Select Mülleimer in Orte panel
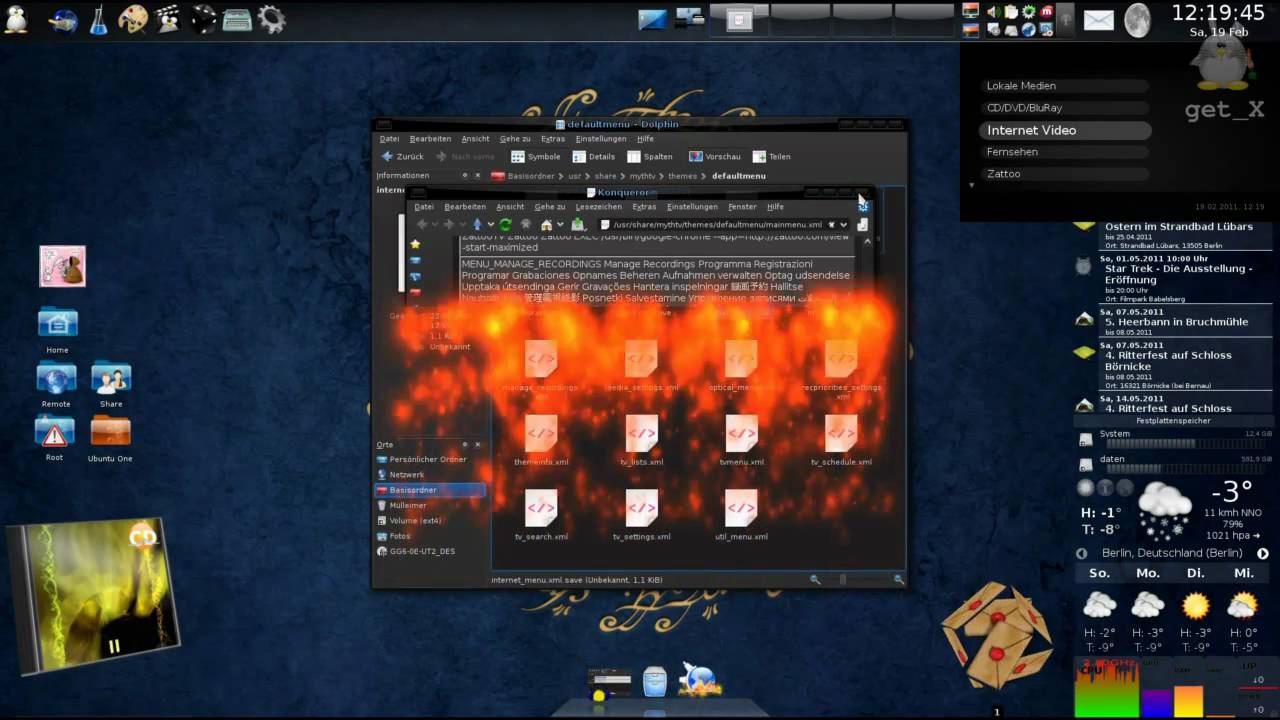1280x720 pixels. coord(430,505)
